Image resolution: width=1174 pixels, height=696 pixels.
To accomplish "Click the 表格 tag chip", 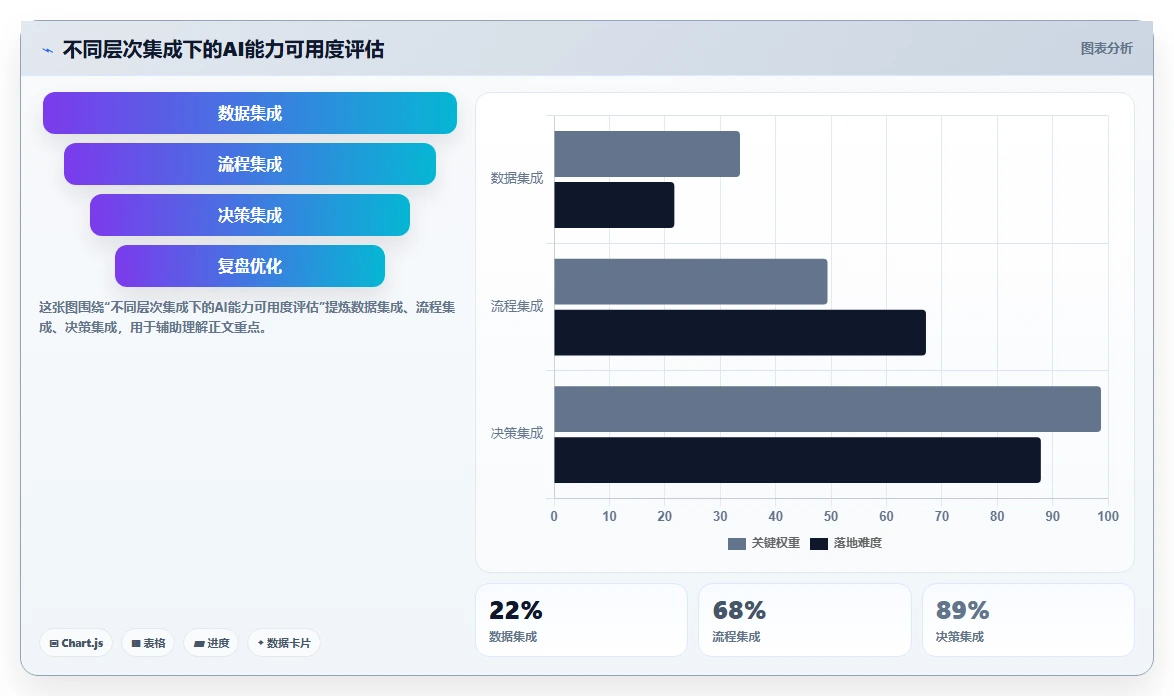I will 148,643.
